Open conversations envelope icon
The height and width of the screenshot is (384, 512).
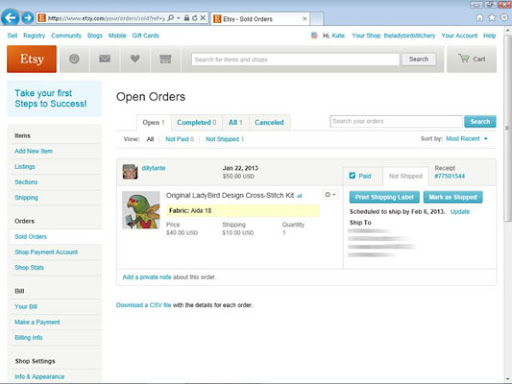pos(105,59)
